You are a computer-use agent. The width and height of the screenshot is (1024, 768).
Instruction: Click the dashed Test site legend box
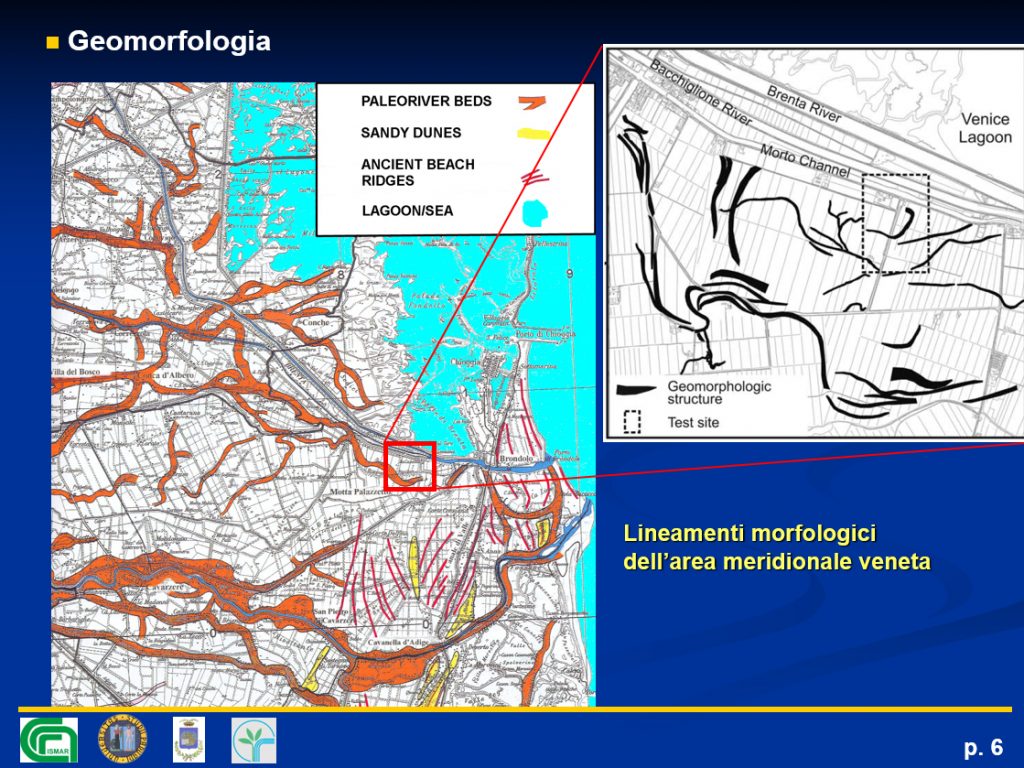pos(631,422)
